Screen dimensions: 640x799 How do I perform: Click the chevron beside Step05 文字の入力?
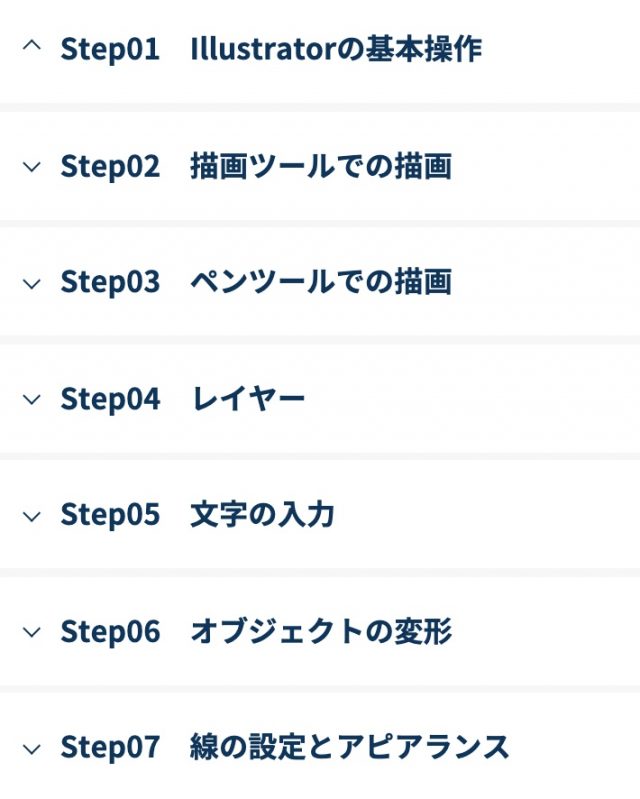(x=32, y=516)
